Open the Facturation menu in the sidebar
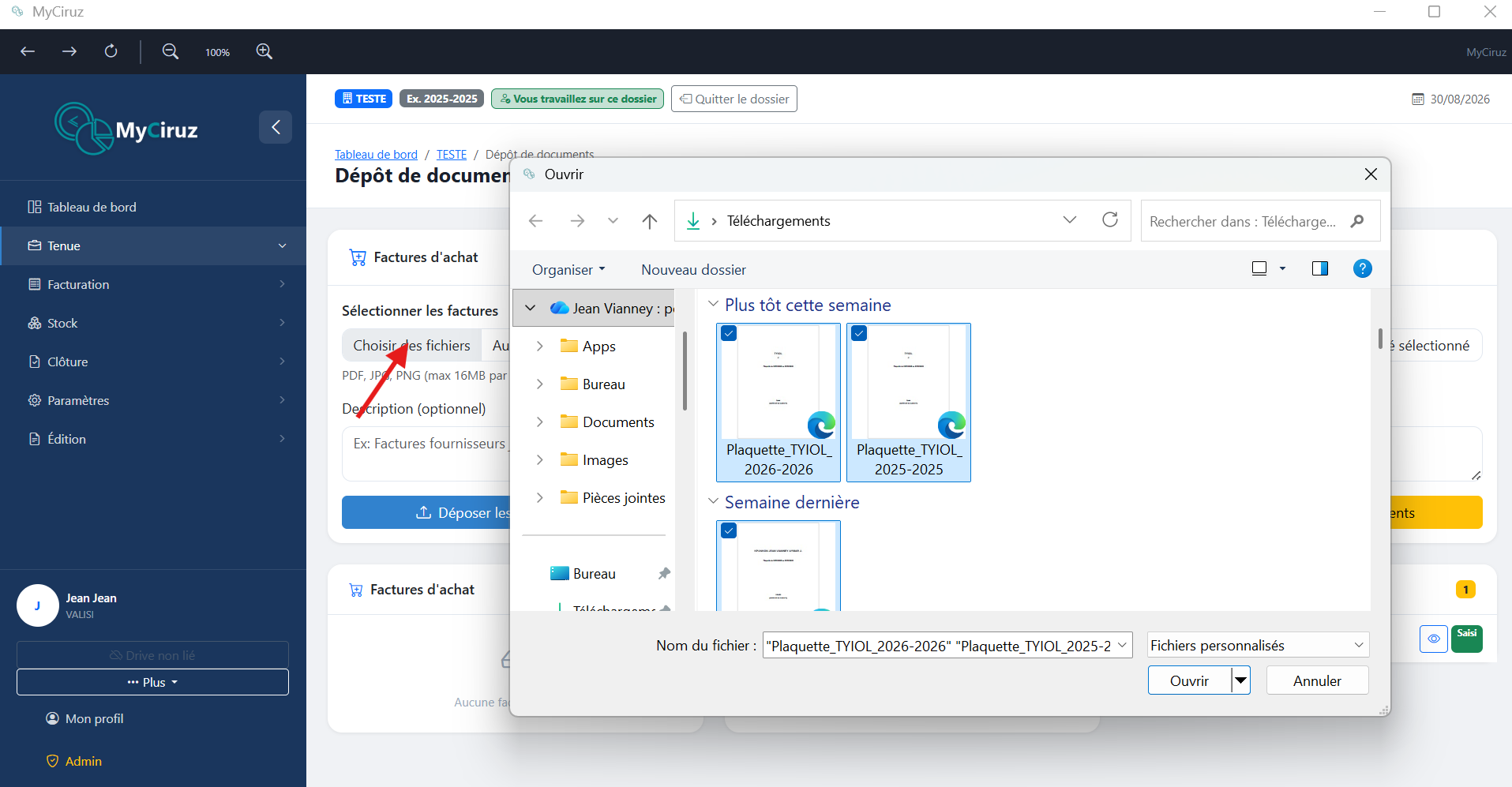Image resolution: width=1512 pixels, height=787 pixels. click(x=153, y=284)
